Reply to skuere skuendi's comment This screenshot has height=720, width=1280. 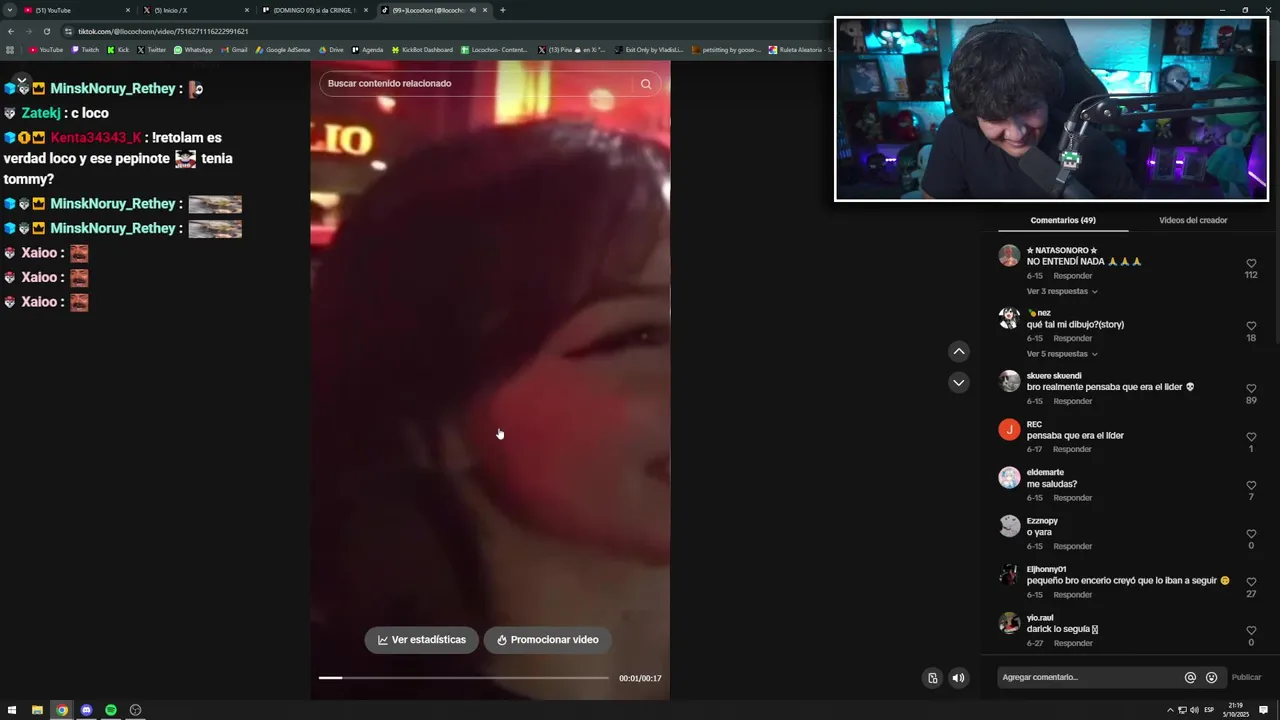(1072, 401)
